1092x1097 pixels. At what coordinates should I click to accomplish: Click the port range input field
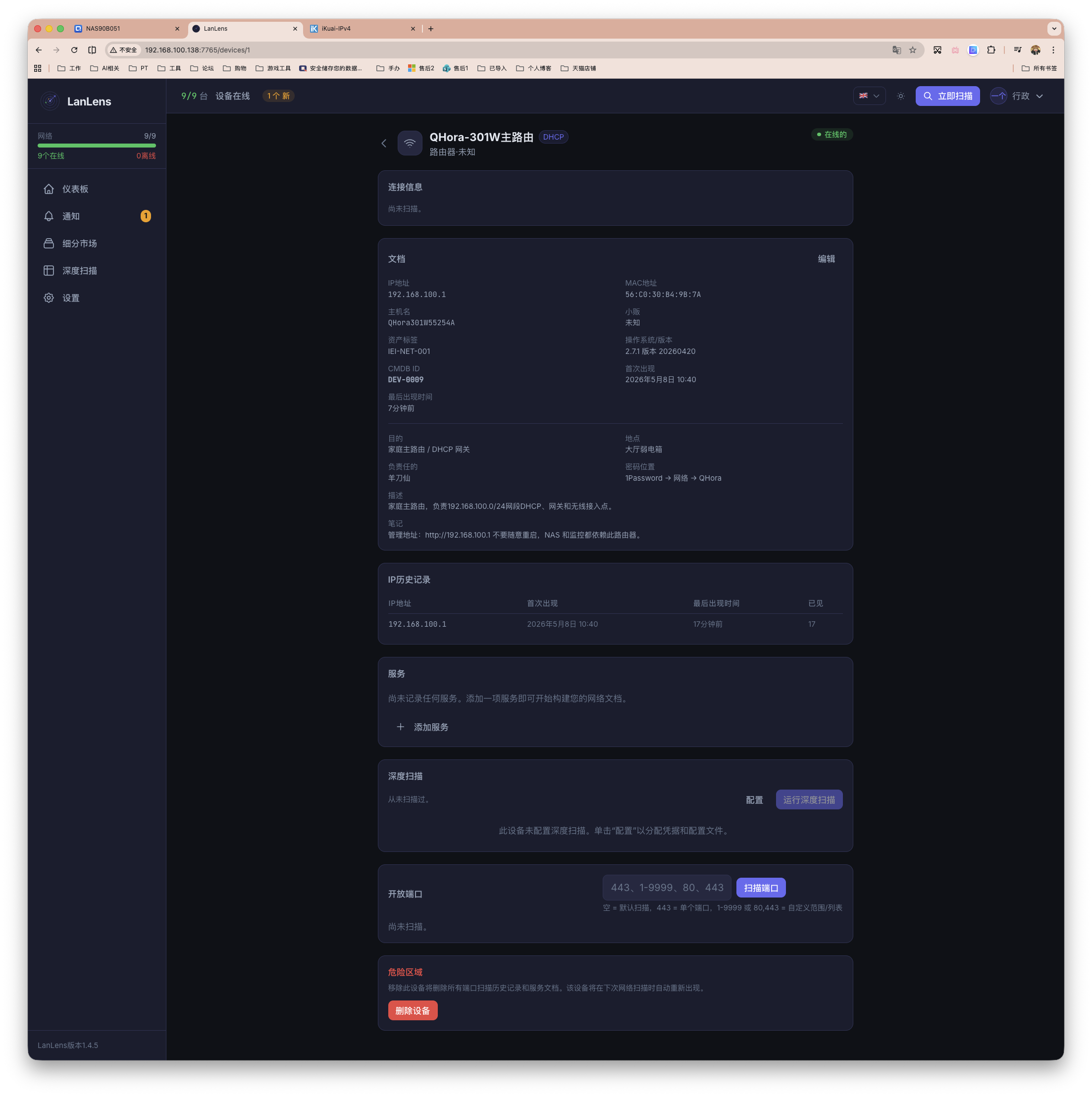pos(667,888)
